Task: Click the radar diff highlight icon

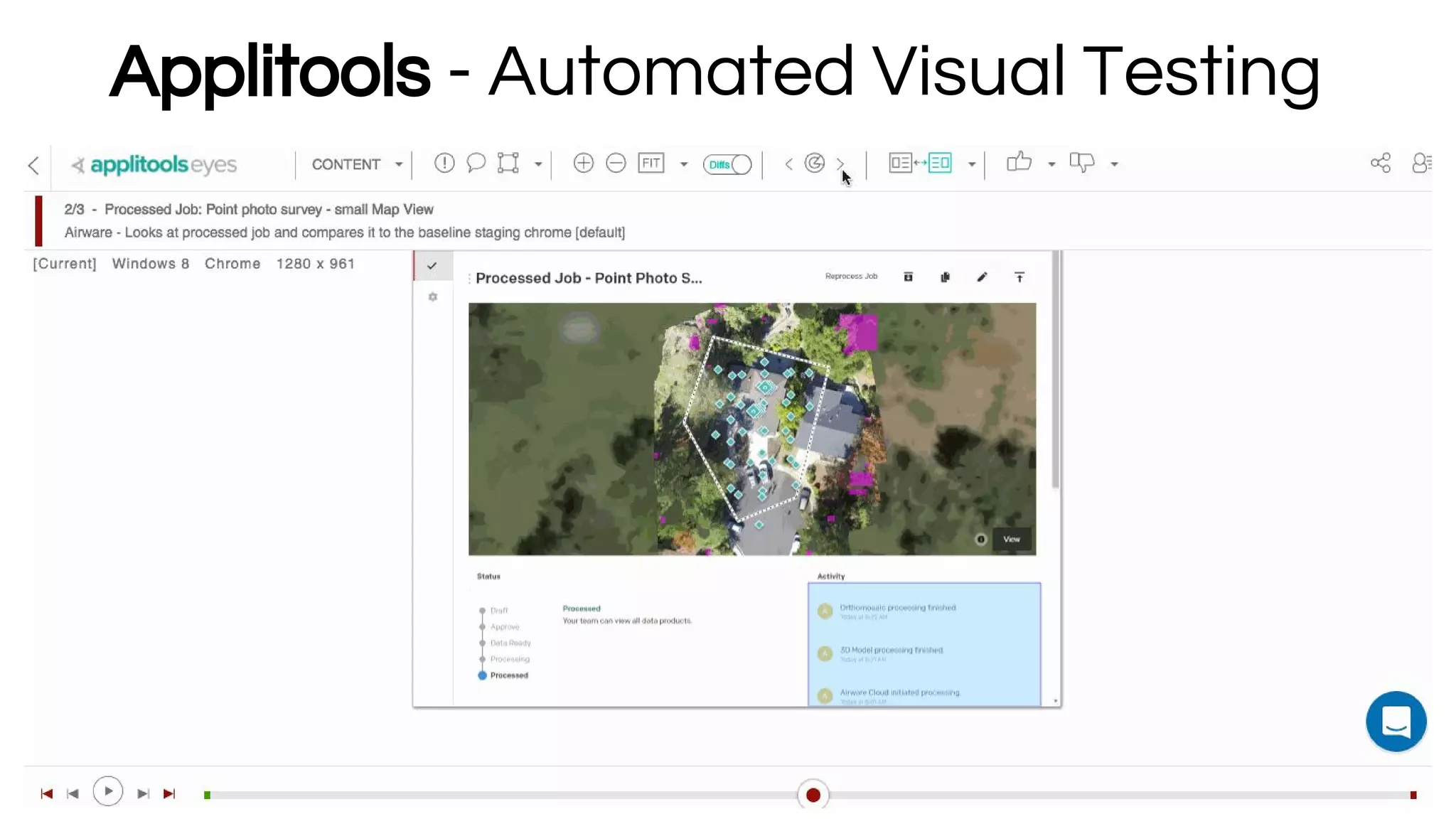Action: [x=815, y=164]
